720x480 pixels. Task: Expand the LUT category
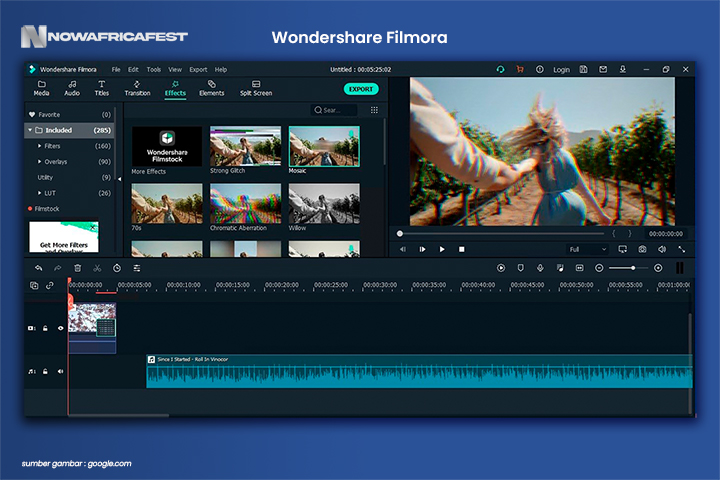[x=39, y=193]
